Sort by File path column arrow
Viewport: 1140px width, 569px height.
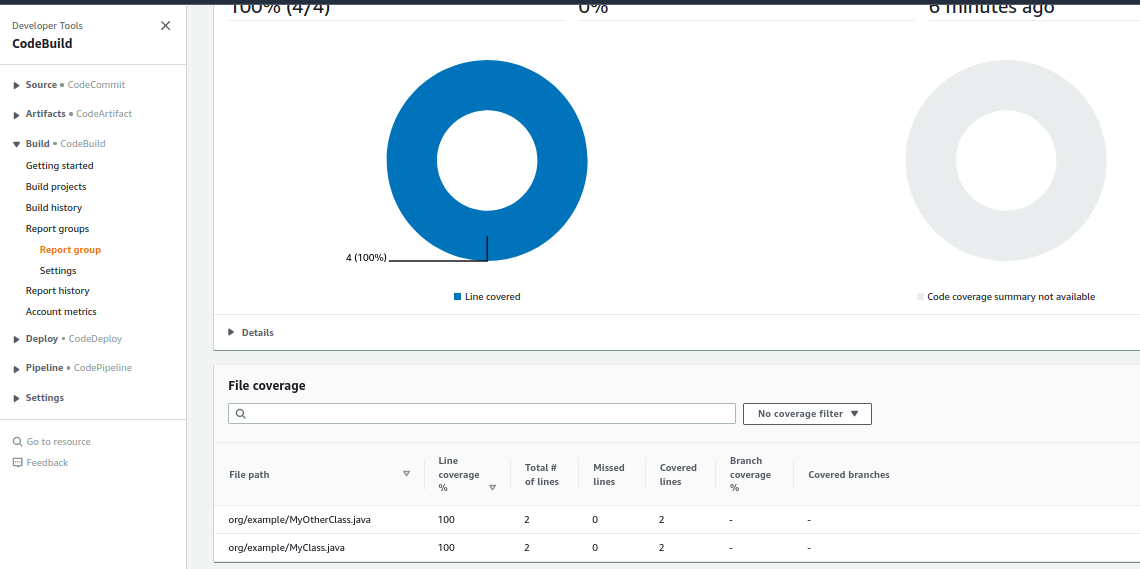coord(406,474)
